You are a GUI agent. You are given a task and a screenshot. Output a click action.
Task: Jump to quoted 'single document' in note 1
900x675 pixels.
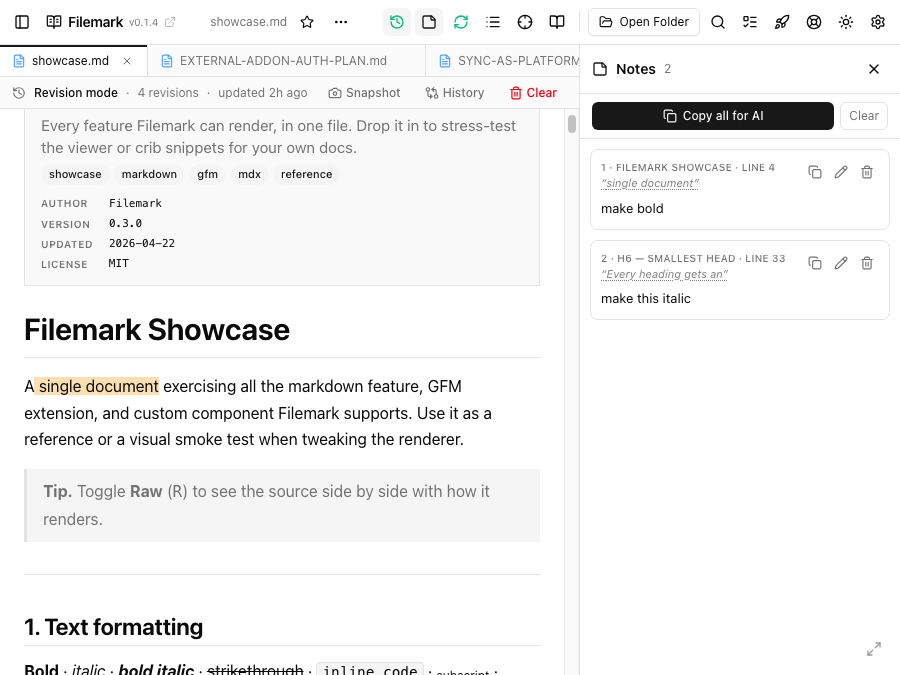(x=650, y=184)
